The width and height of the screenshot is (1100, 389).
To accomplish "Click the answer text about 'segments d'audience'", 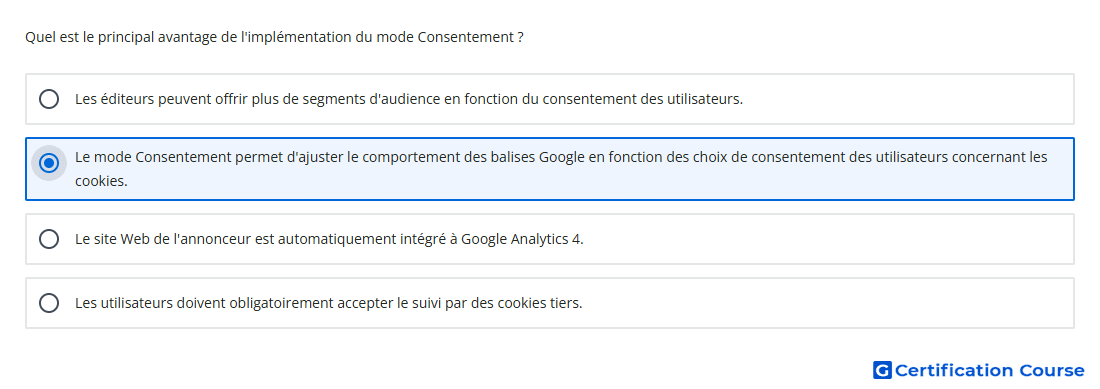I will [409, 99].
